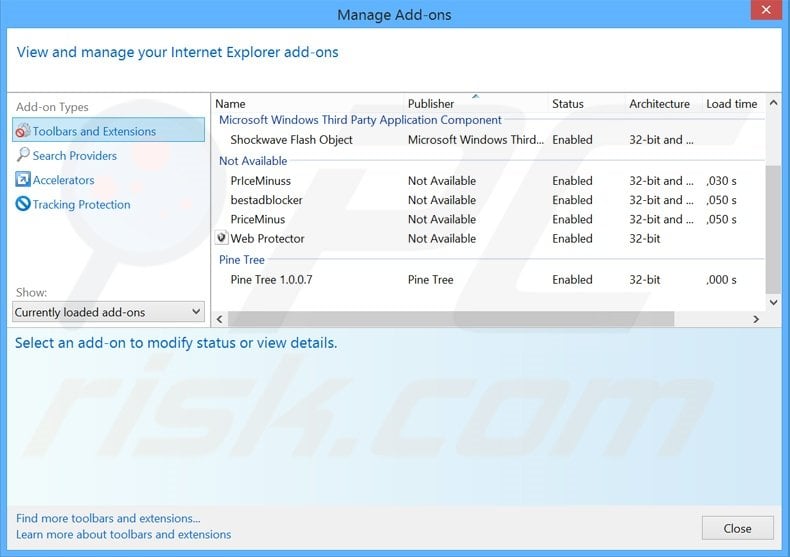This screenshot has height=557, width=790.
Task: Click the vertical scrollbar up arrow
Action: [x=773, y=103]
